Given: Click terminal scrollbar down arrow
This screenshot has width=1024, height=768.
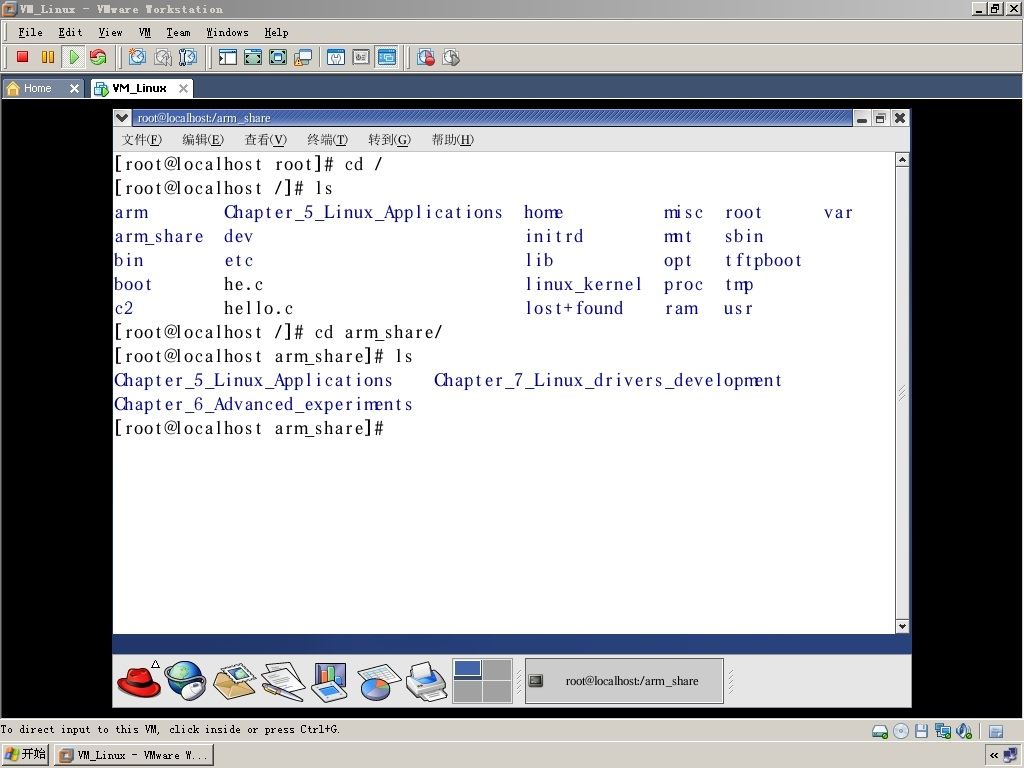Looking at the screenshot, I should pyautogui.click(x=902, y=626).
